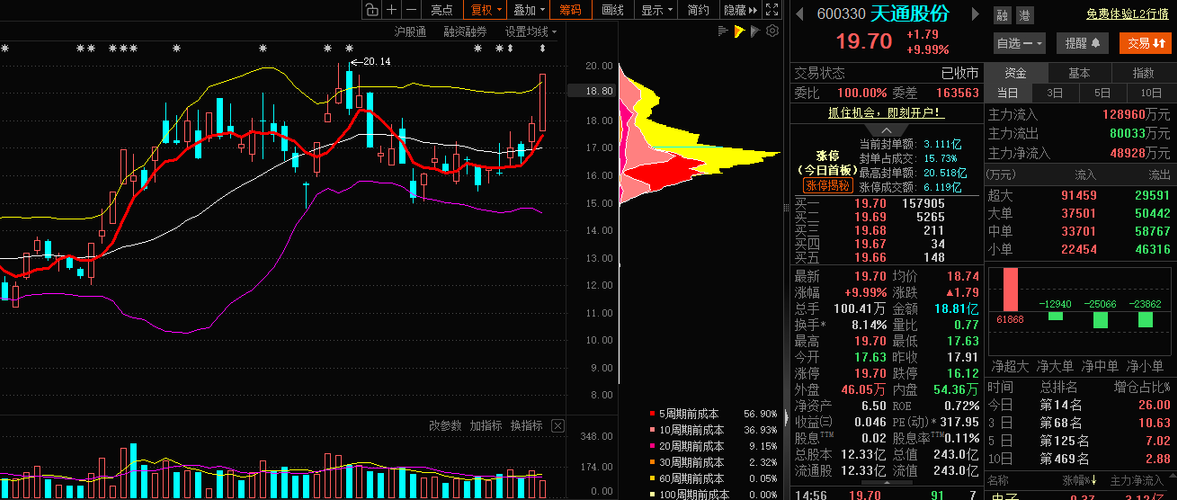Close the indicator panel with X
The image size is (1177, 500).
click(557, 426)
